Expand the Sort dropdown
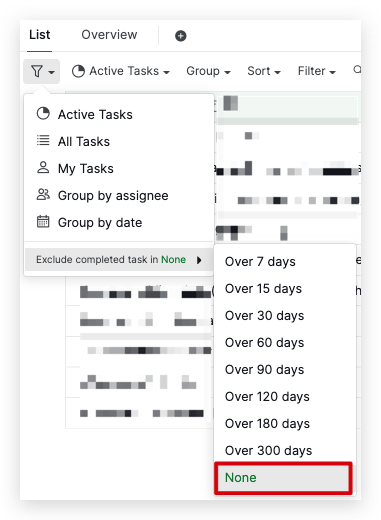381x520 pixels. [x=264, y=71]
